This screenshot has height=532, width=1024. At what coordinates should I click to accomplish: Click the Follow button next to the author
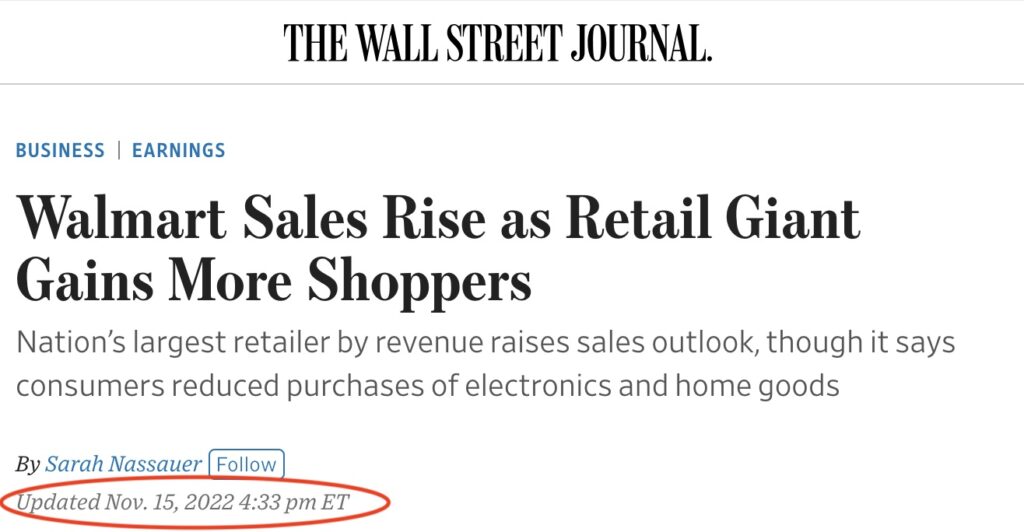[x=246, y=464]
